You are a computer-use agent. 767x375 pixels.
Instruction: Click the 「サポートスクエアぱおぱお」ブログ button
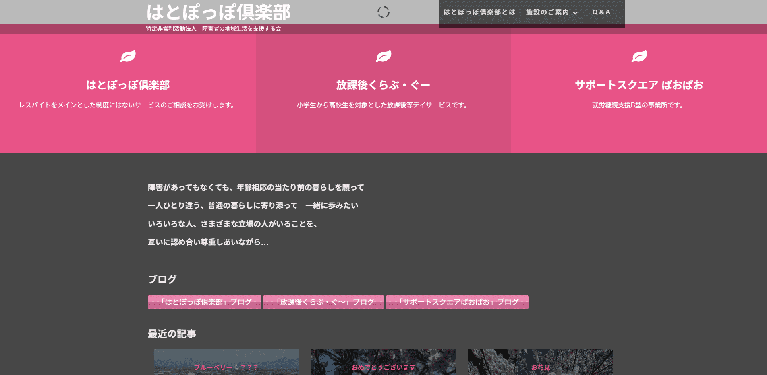(457, 302)
